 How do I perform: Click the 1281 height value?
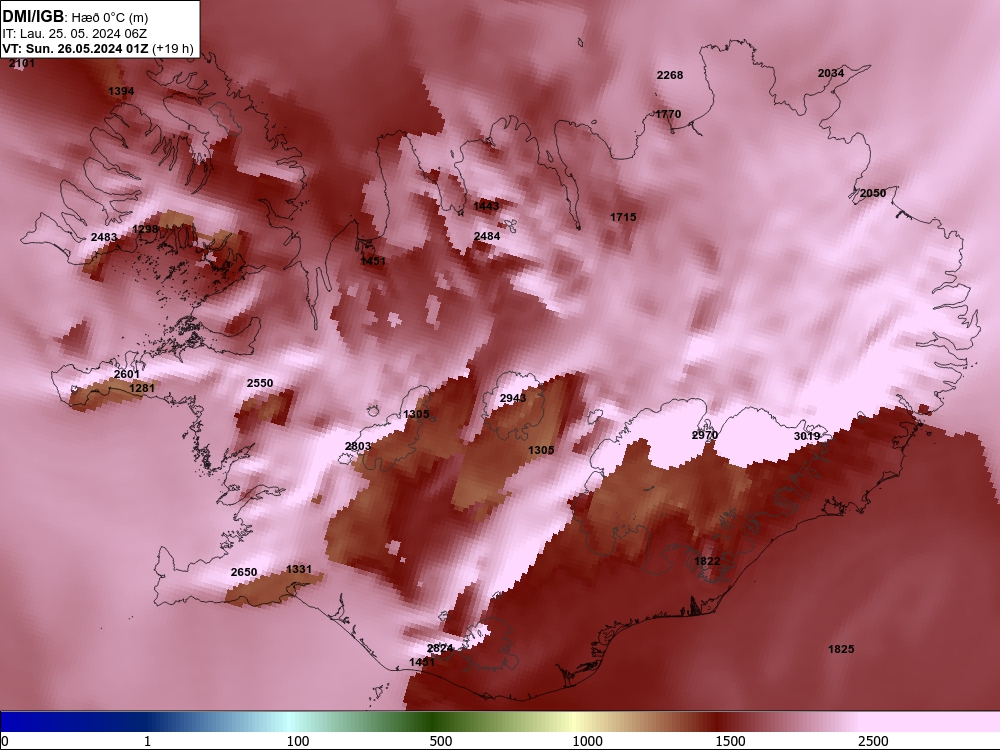tap(142, 388)
